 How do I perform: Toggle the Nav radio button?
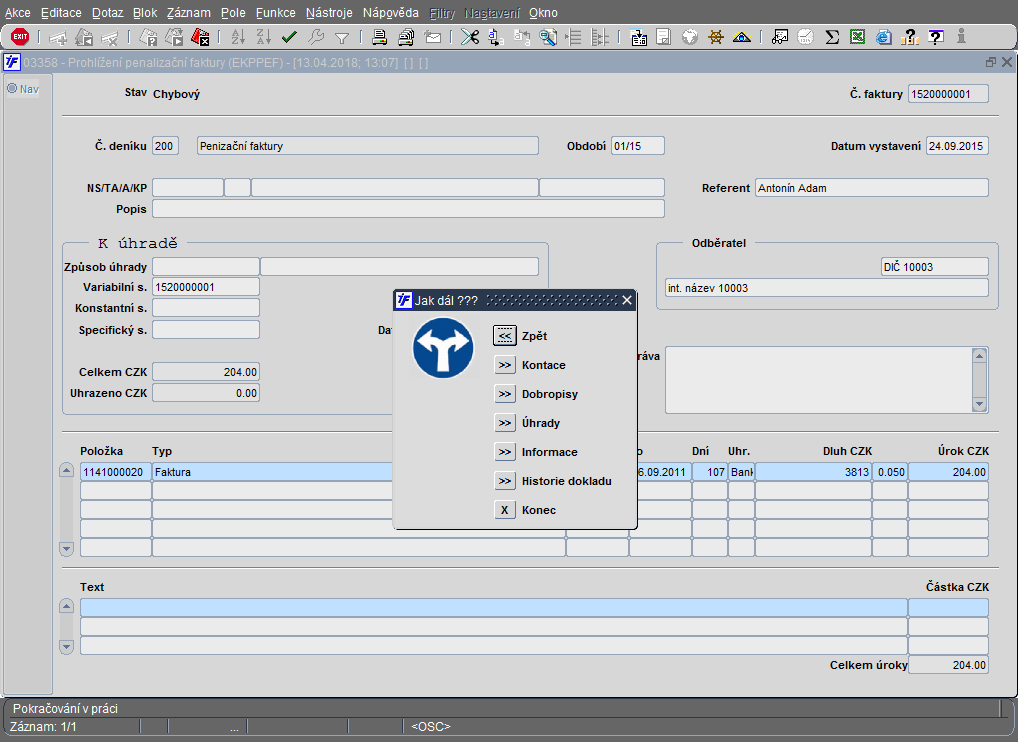(x=13, y=88)
